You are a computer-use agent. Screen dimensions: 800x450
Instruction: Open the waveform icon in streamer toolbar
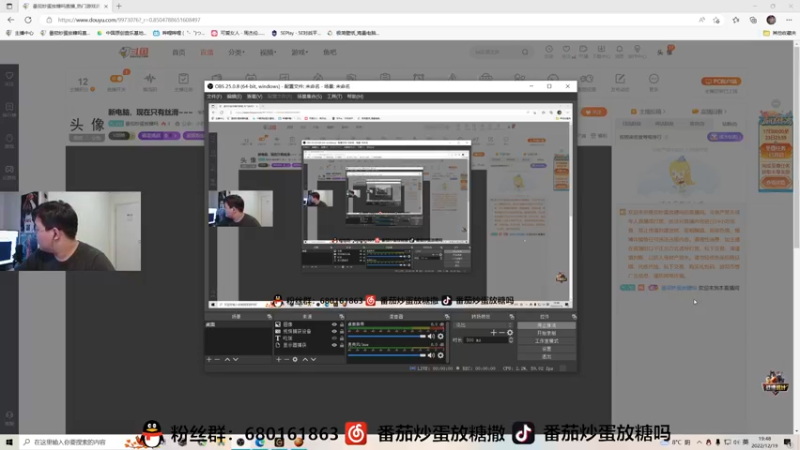[x=149, y=81]
